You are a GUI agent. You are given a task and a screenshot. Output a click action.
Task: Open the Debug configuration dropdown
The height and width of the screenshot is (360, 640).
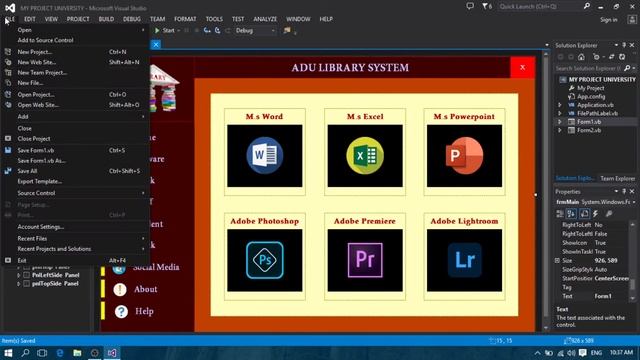(x=255, y=31)
